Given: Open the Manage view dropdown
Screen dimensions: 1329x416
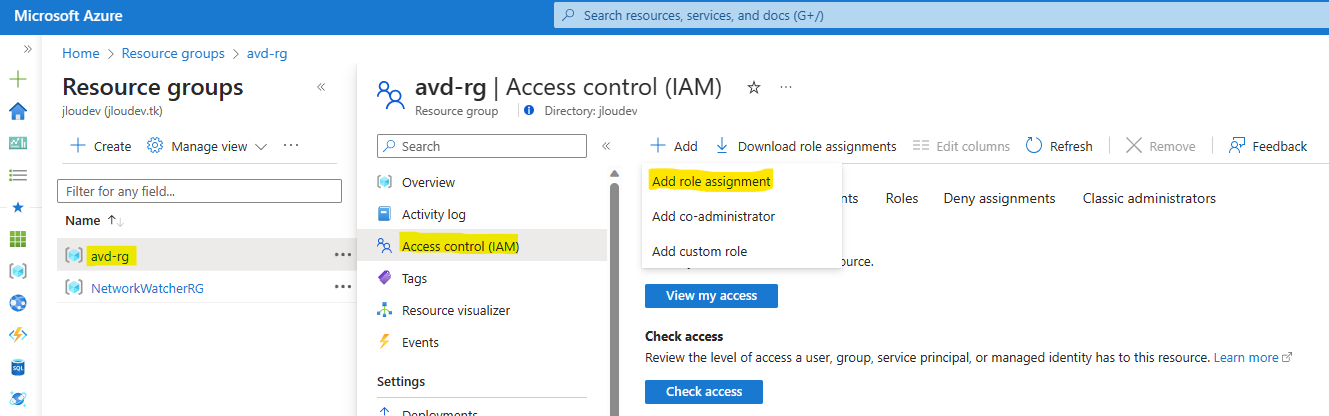Looking at the screenshot, I should (x=207, y=146).
